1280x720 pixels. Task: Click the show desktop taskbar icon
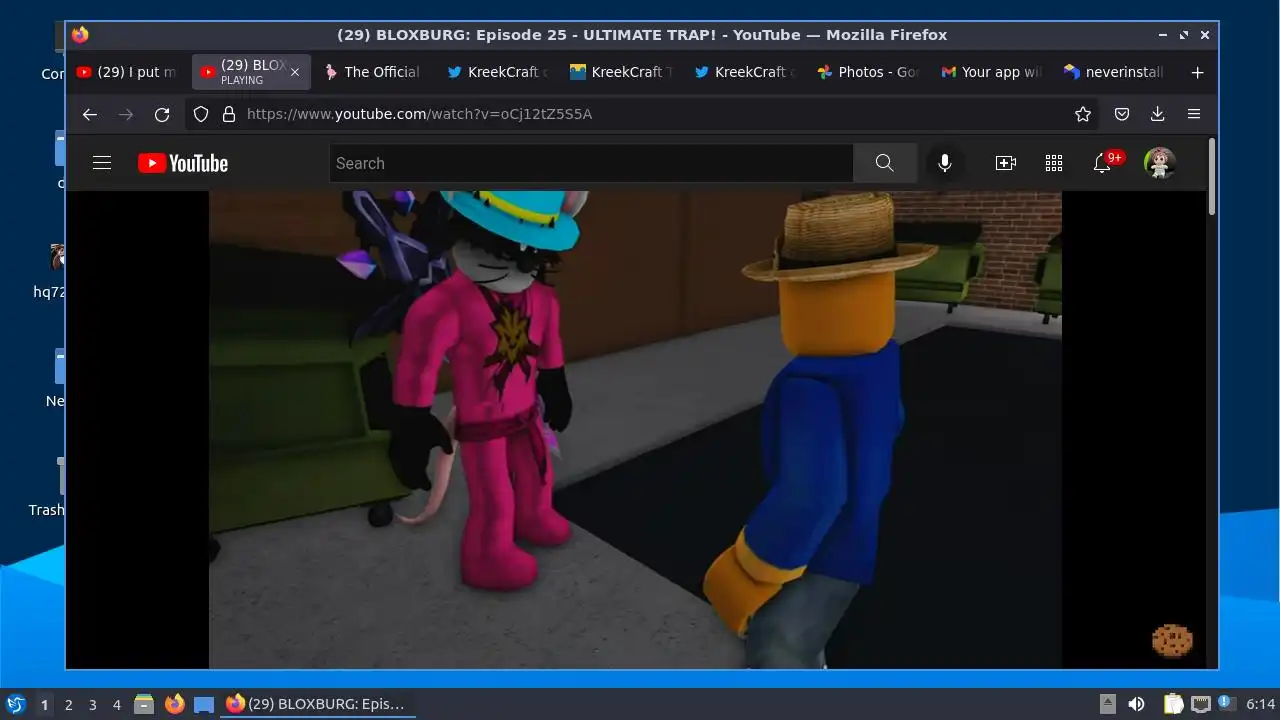coord(204,704)
